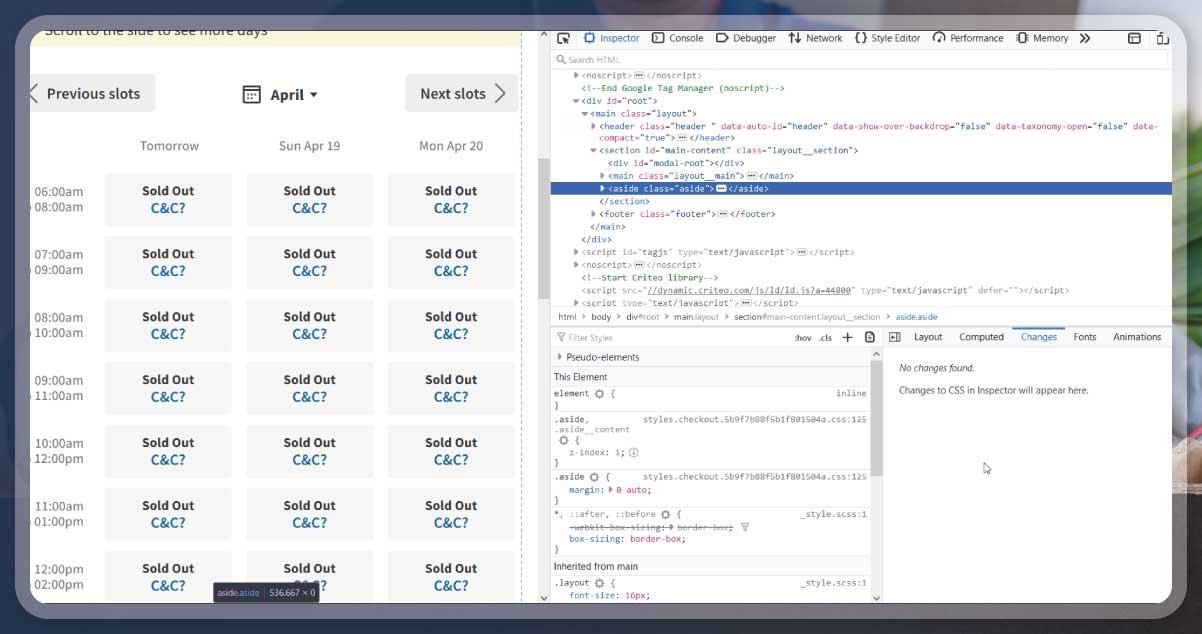Click ellipsis badge in aside element
This screenshot has height=634, width=1202.
(721, 189)
